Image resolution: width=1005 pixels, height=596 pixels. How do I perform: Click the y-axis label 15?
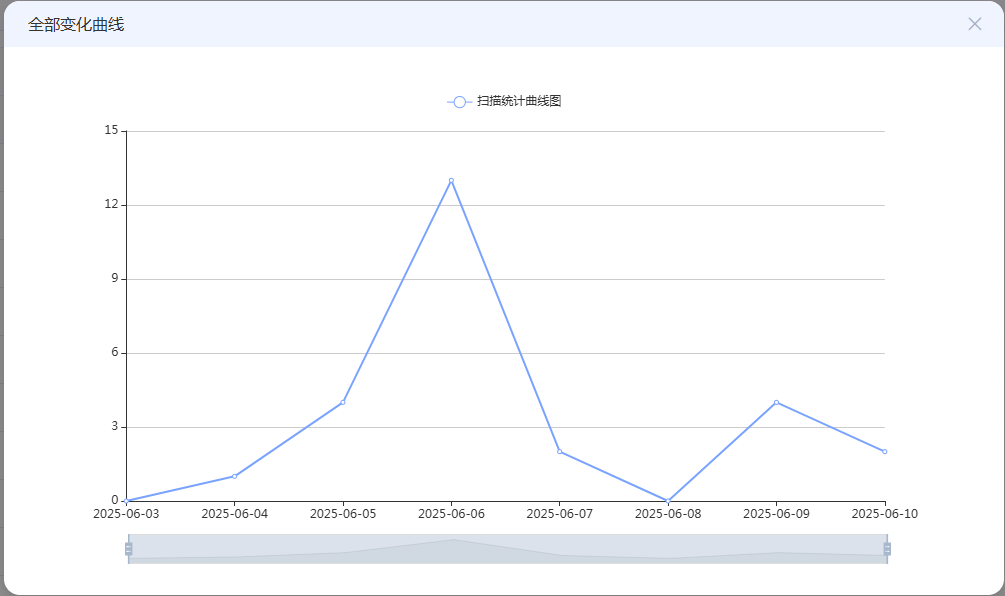click(112, 130)
